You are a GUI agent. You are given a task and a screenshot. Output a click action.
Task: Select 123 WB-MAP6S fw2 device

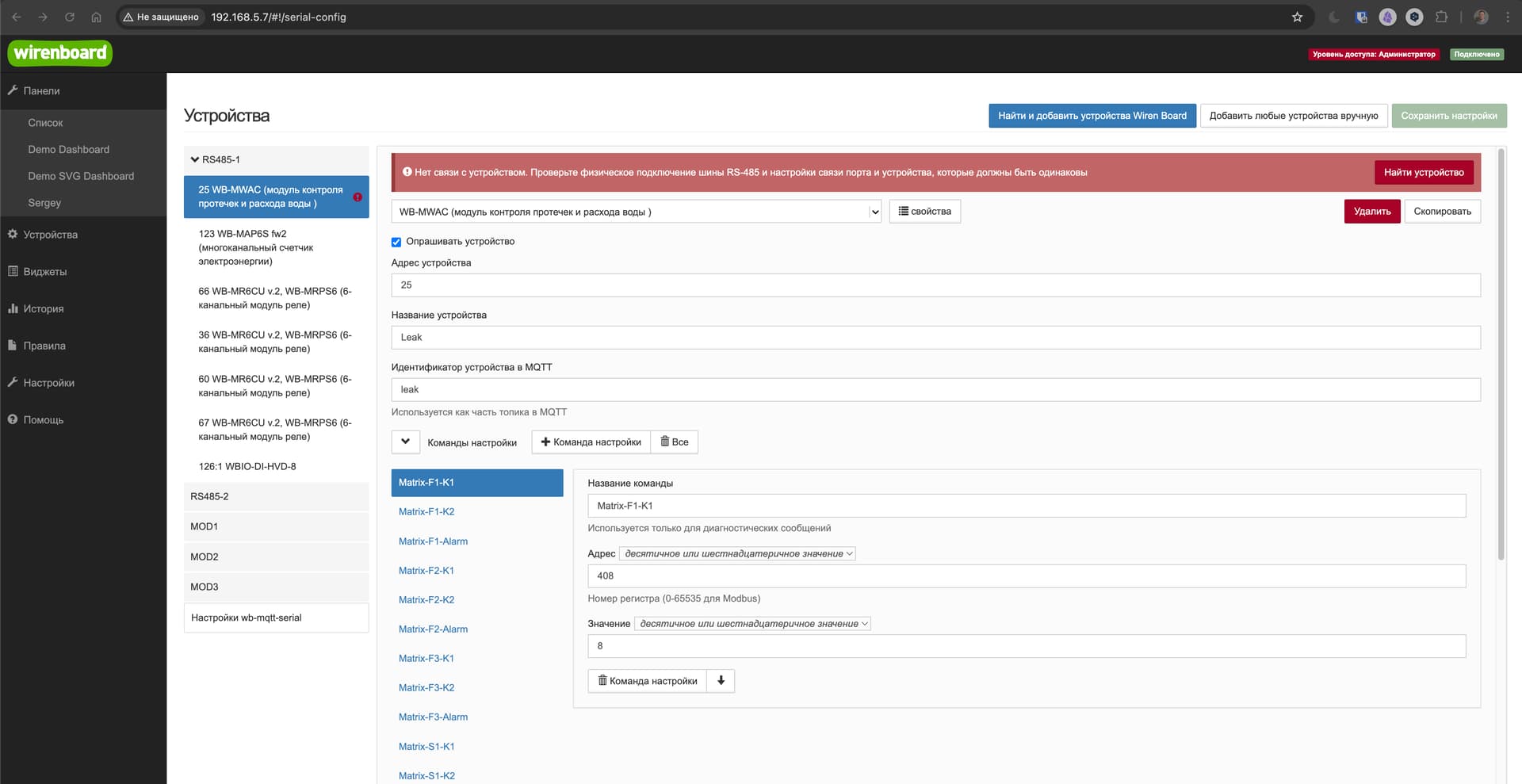(277, 247)
